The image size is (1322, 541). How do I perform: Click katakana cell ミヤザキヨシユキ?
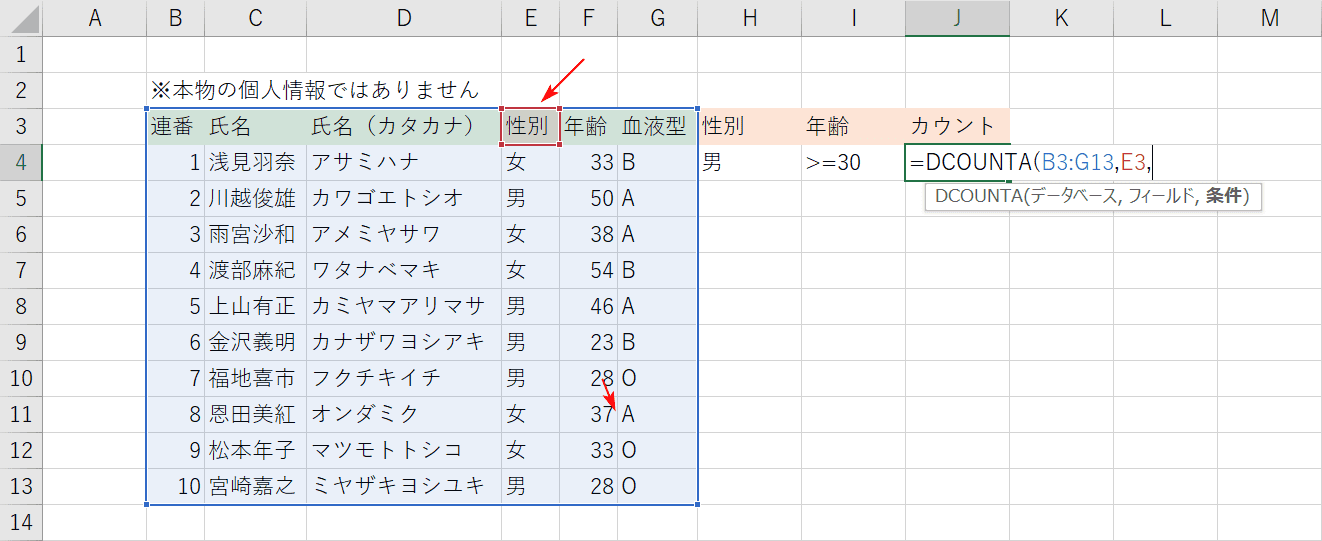[404, 486]
